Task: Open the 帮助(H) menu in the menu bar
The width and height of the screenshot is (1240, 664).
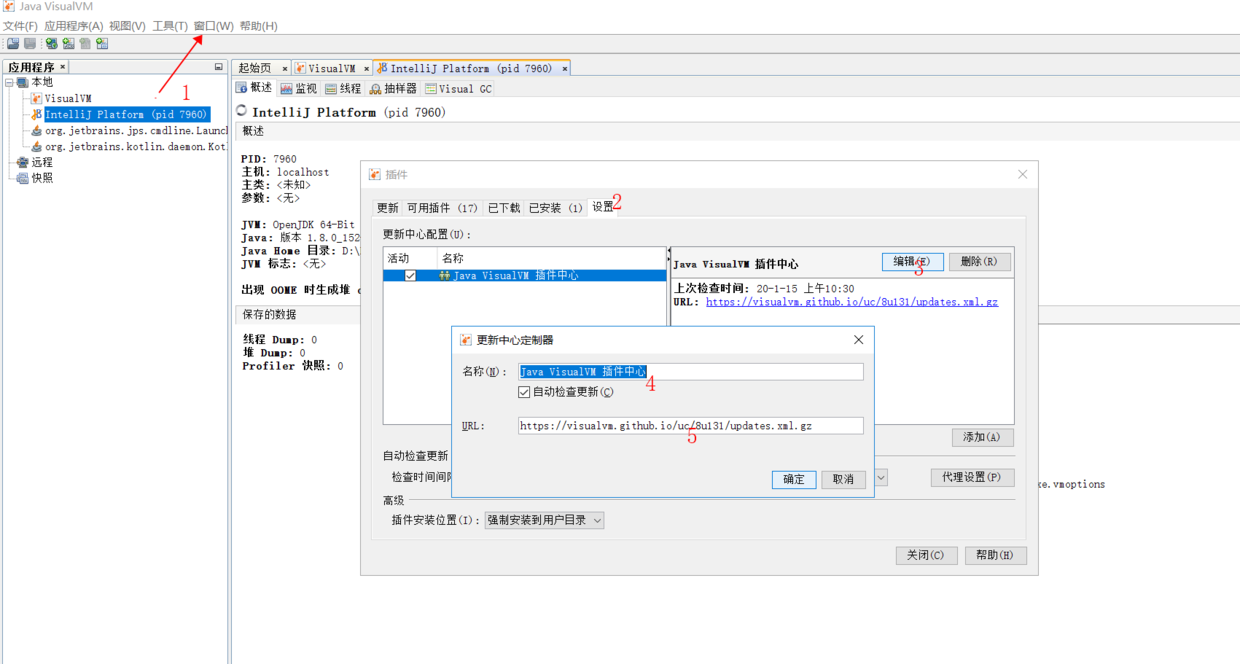Action: pyautogui.click(x=259, y=26)
